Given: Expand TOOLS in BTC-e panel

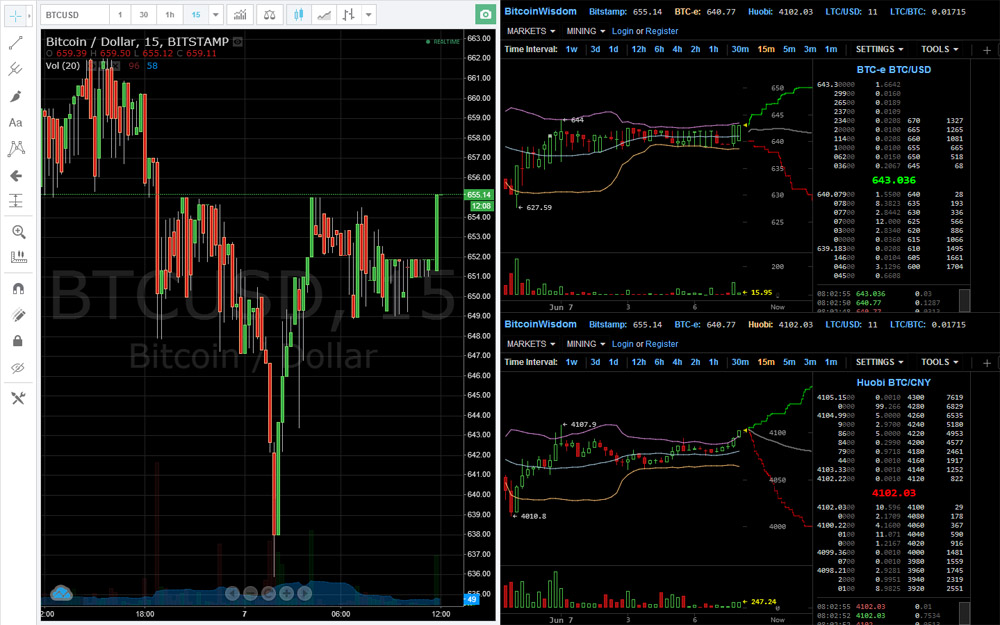Looking at the screenshot, I should coord(939,49).
